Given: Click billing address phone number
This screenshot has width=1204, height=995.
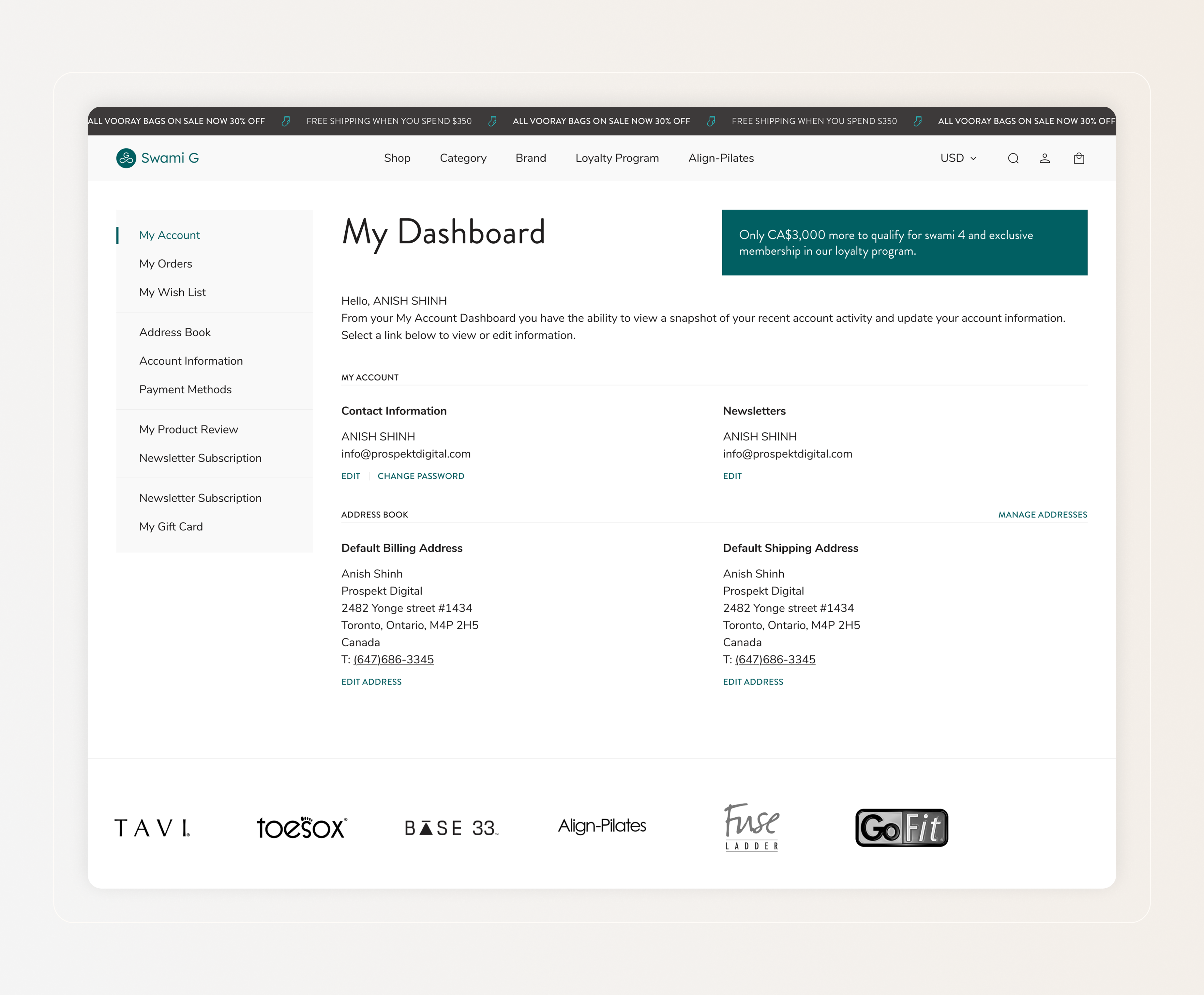Looking at the screenshot, I should click(x=394, y=660).
